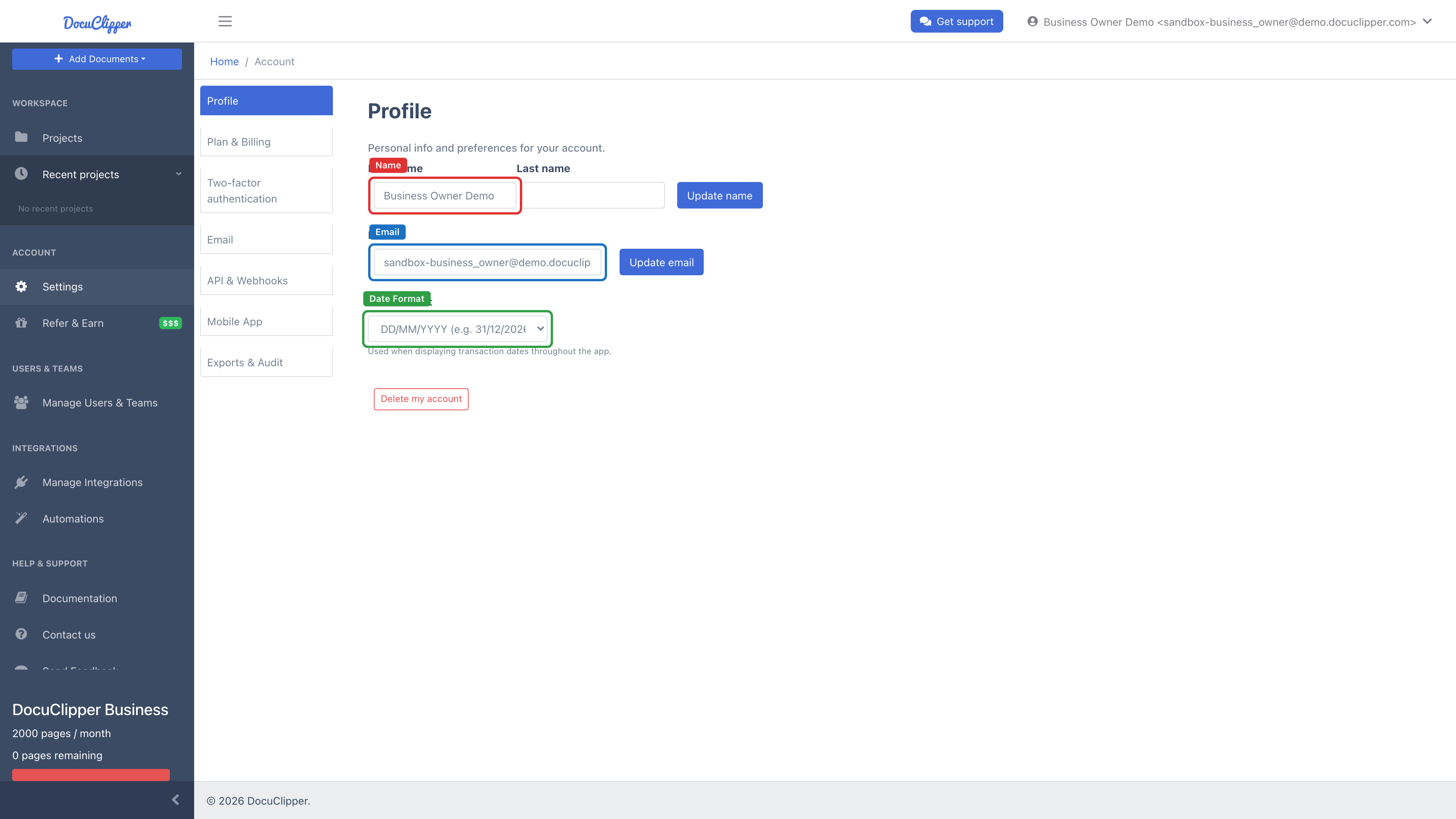The image size is (1456, 819).
Task: Open the Date Format dropdown
Action: pyautogui.click(x=457, y=329)
